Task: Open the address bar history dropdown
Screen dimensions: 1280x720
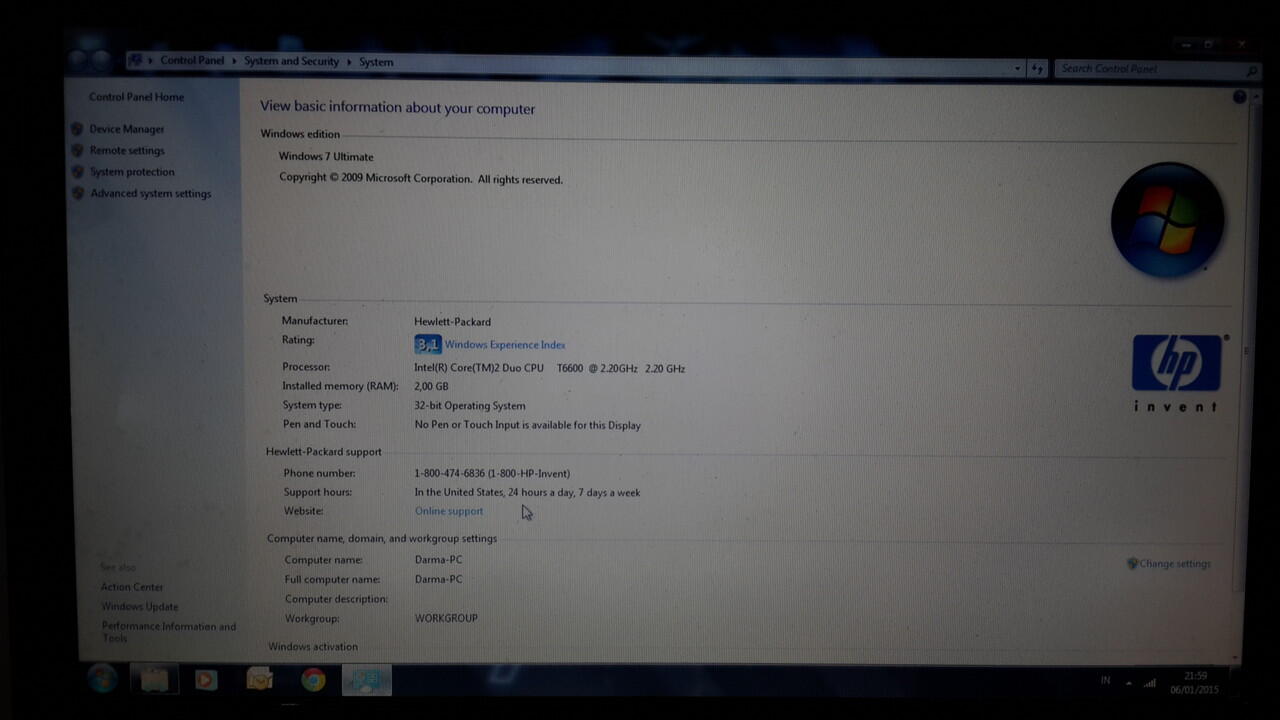Action: coord(1018,69)
